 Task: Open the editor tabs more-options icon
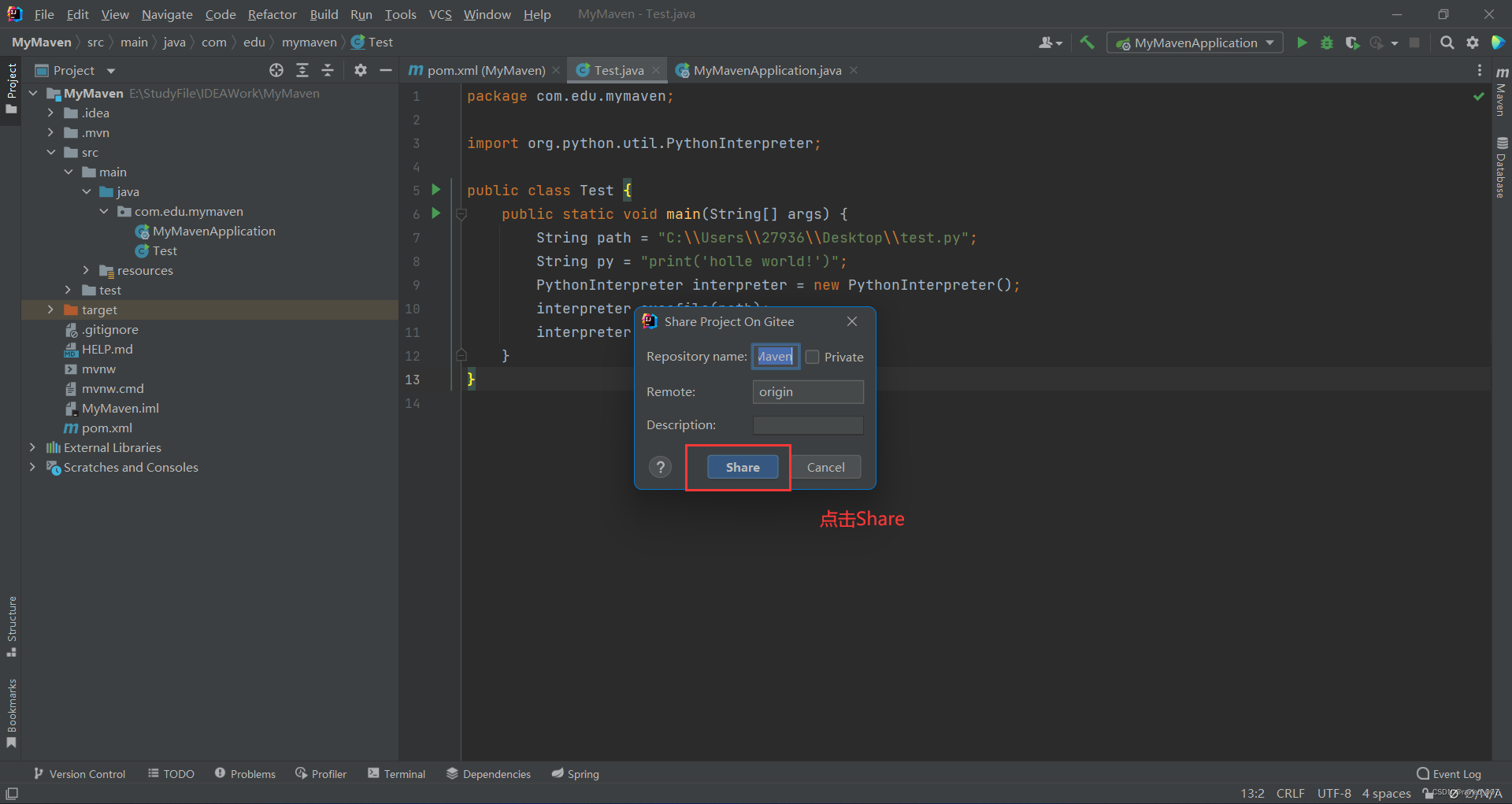[1479, 70]
